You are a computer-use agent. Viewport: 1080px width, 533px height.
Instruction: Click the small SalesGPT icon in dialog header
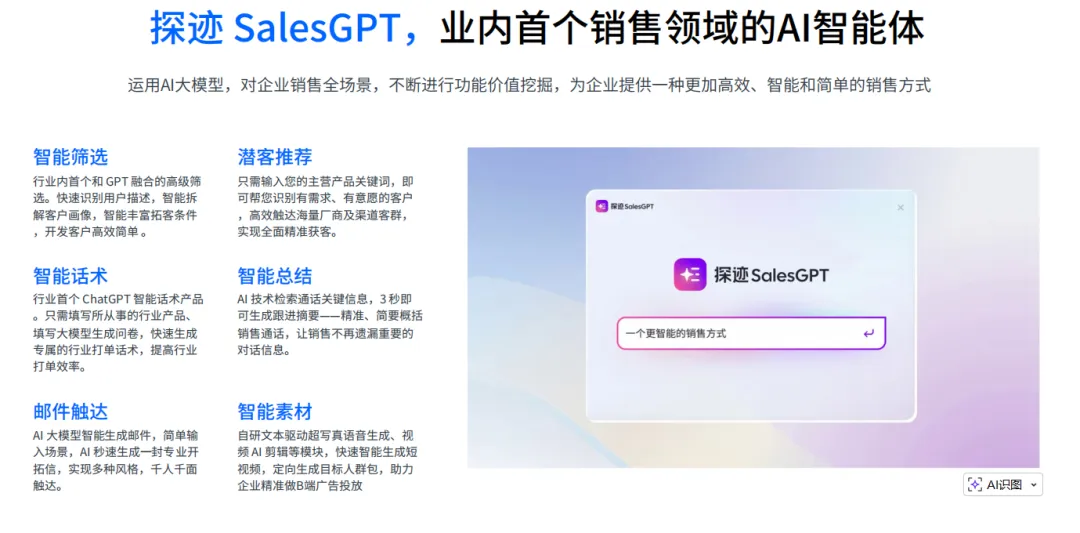point(601,207)
